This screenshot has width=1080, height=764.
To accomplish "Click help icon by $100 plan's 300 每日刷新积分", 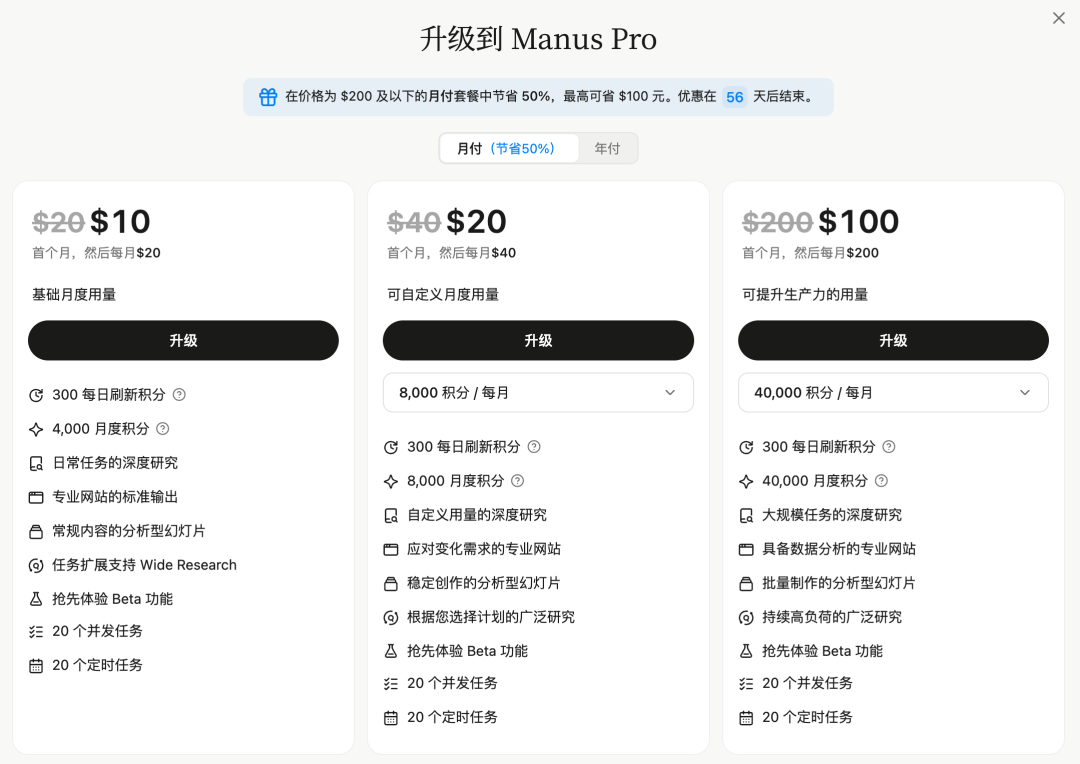I will tap(889, 446).
